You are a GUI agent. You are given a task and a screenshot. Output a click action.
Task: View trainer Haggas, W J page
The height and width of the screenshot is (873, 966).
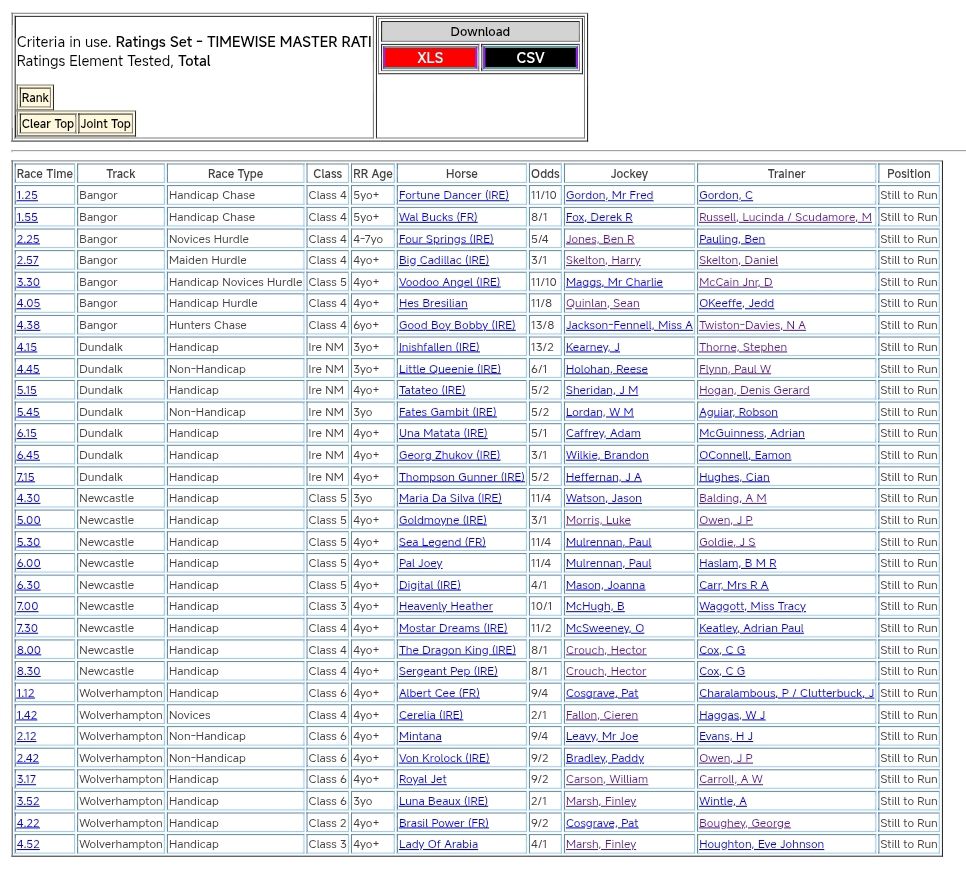point(732,716)
